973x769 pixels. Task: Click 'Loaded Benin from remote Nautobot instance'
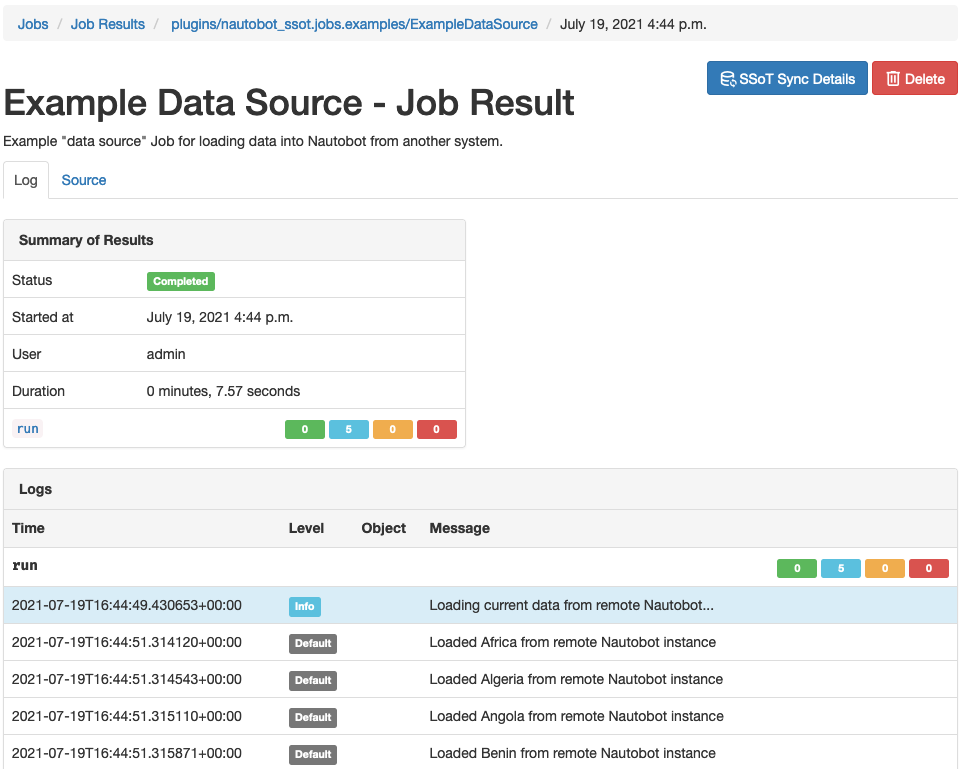click(x=572, y=753)
